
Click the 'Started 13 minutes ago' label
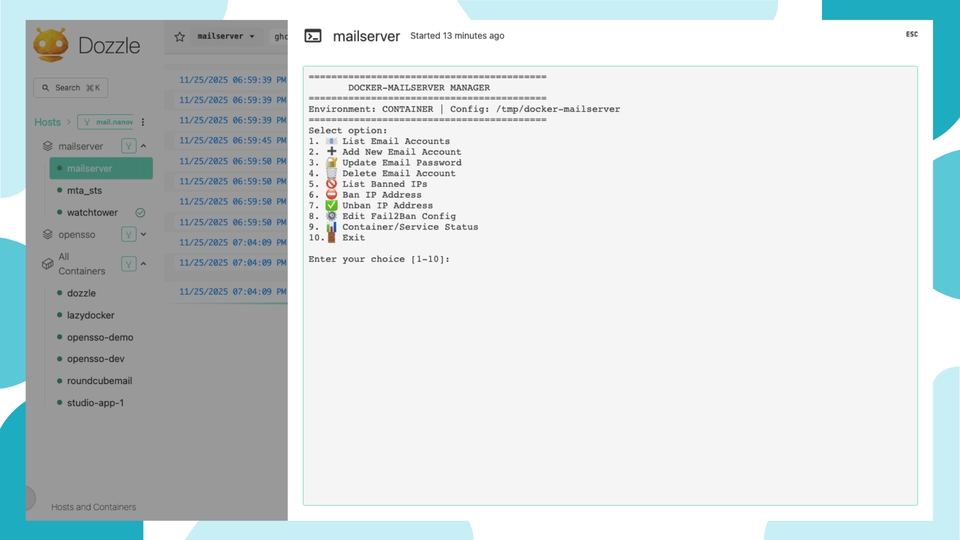(x=457, y=36)
